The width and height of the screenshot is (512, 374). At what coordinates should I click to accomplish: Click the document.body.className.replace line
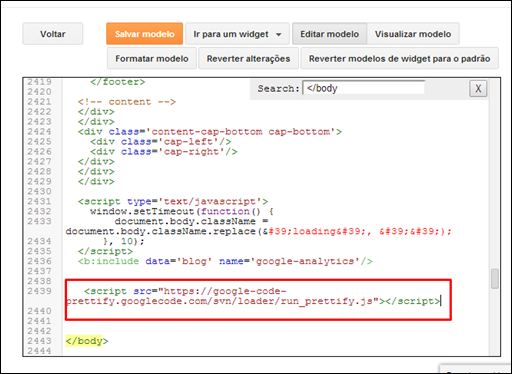[x=259, y=231]
